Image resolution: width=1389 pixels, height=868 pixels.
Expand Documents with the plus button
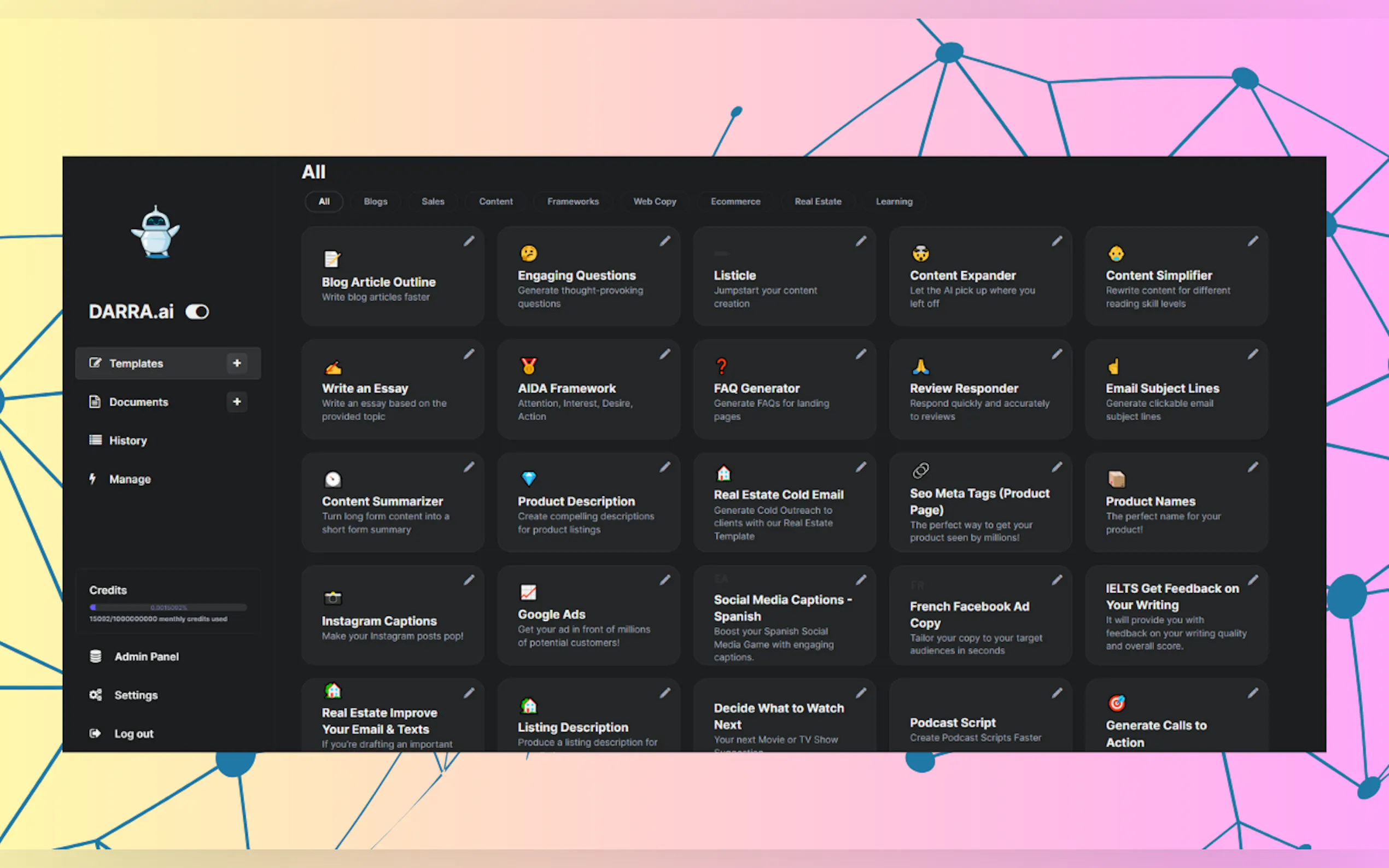[237, 401]
